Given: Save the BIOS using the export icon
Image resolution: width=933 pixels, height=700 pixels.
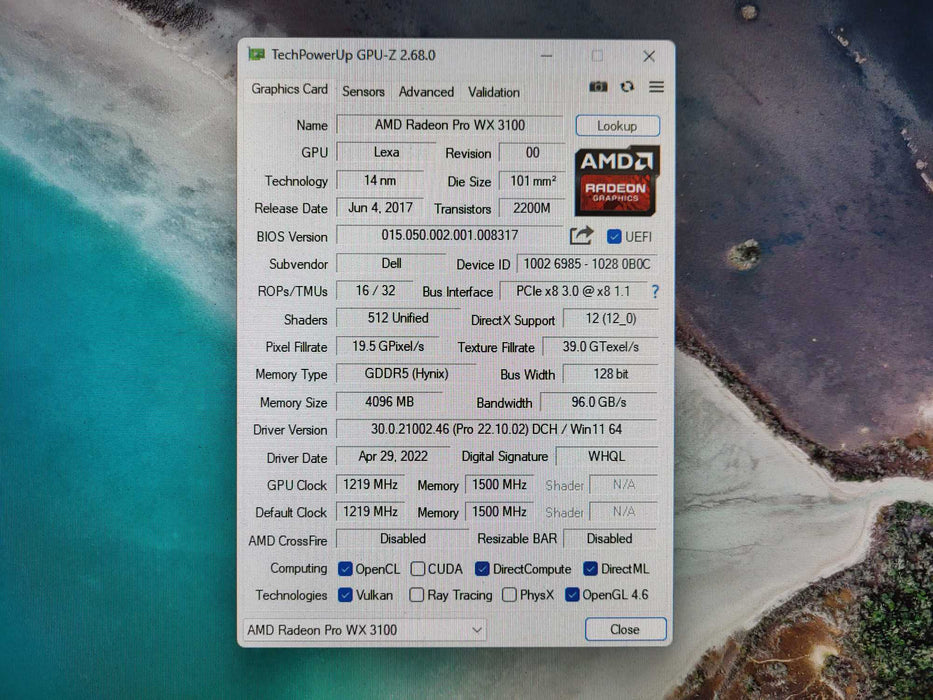Looking at the screenshot, I should click(x=580, y=235).
